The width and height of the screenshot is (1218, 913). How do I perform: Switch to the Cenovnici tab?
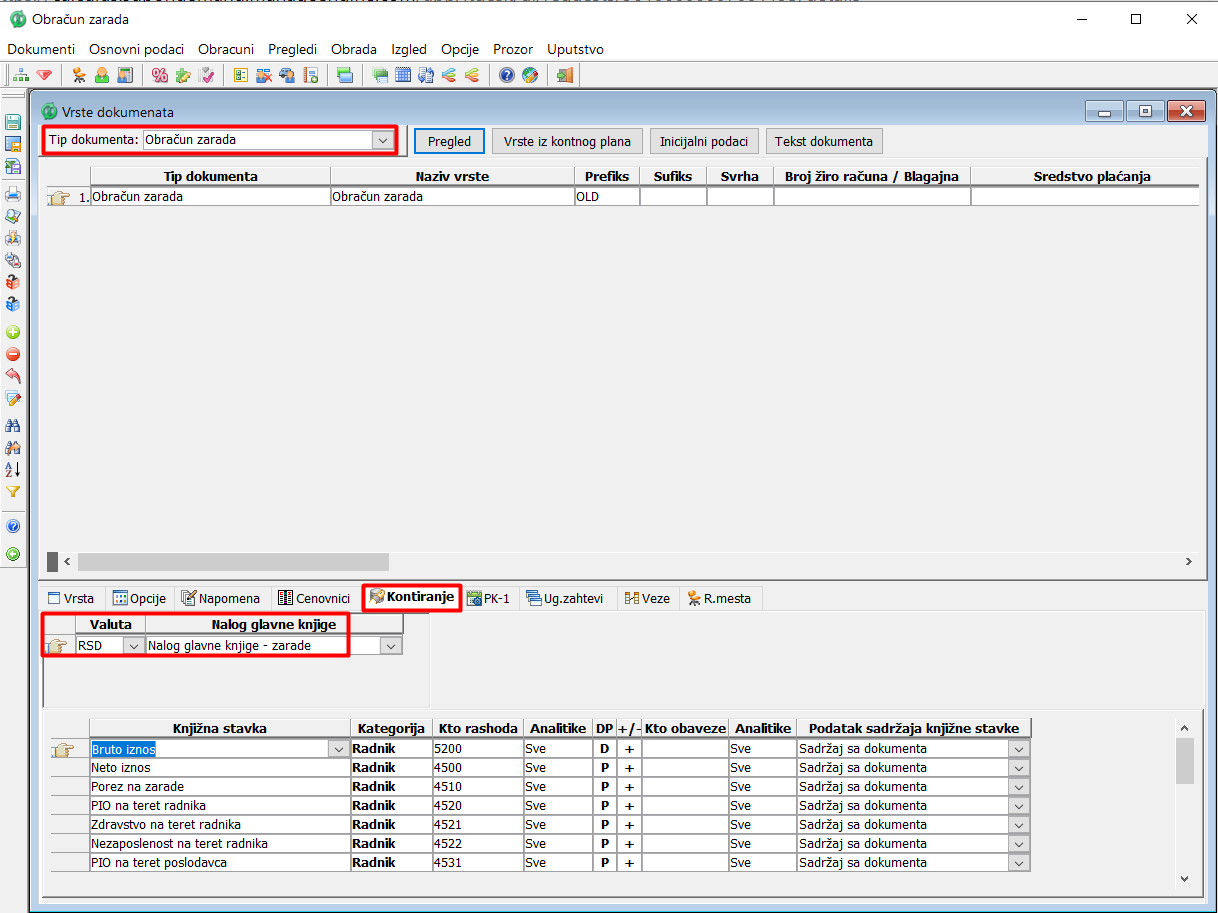(314, 598)
